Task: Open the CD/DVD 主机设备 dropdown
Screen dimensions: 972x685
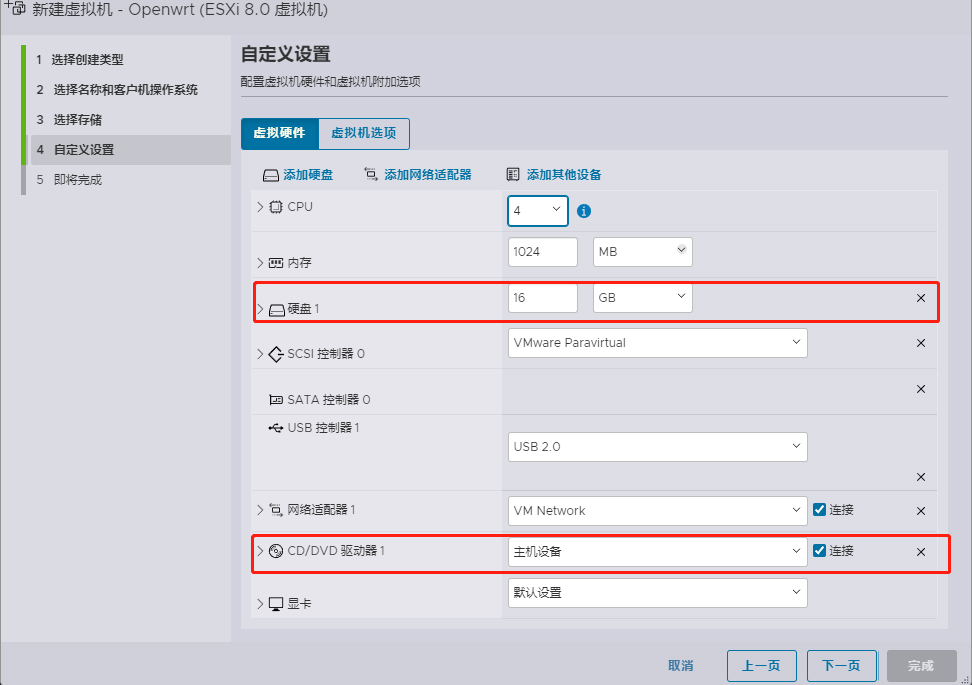Action: [x=657, y=552]
